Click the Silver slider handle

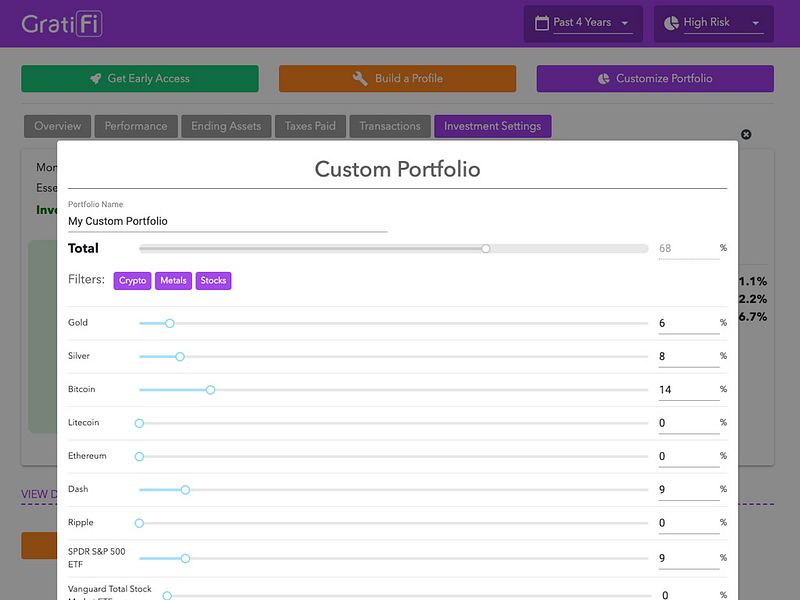tap(180, 357)
